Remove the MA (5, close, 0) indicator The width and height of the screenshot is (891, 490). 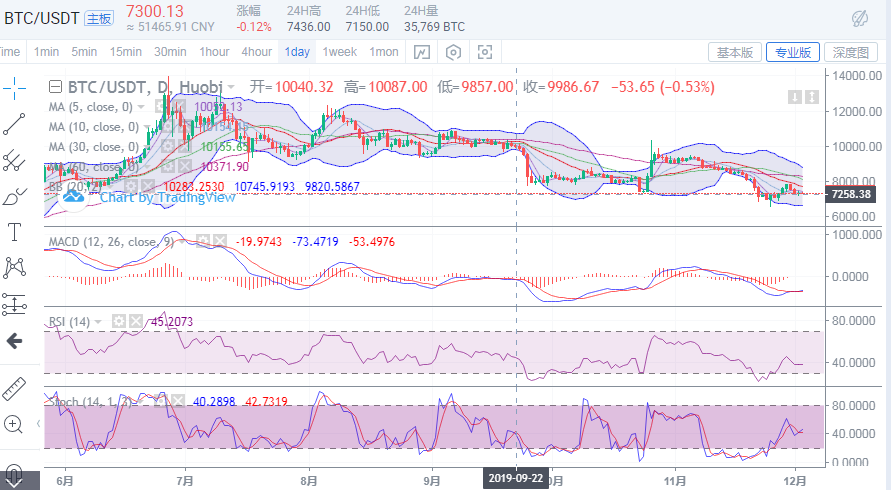click(x=179, y=107)
